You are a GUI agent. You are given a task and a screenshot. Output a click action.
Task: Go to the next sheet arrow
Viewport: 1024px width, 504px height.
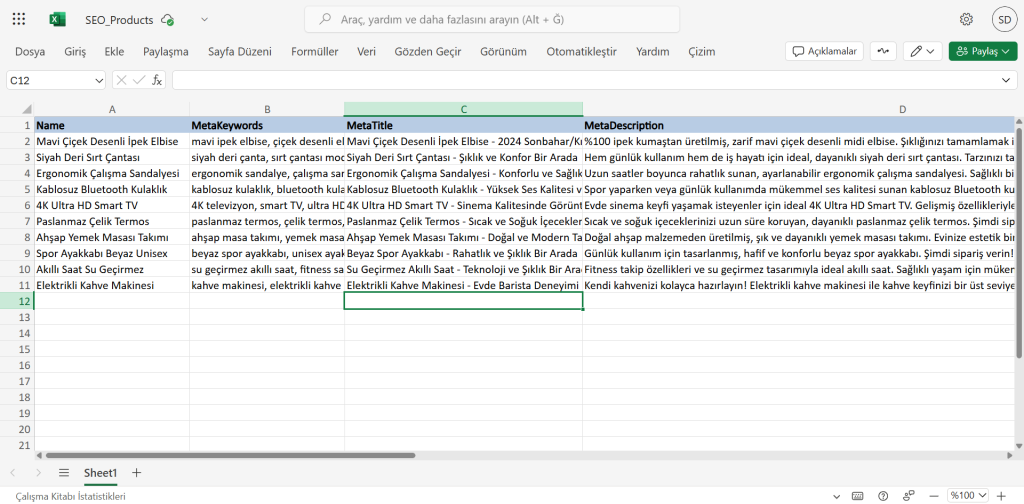(39, 473)
